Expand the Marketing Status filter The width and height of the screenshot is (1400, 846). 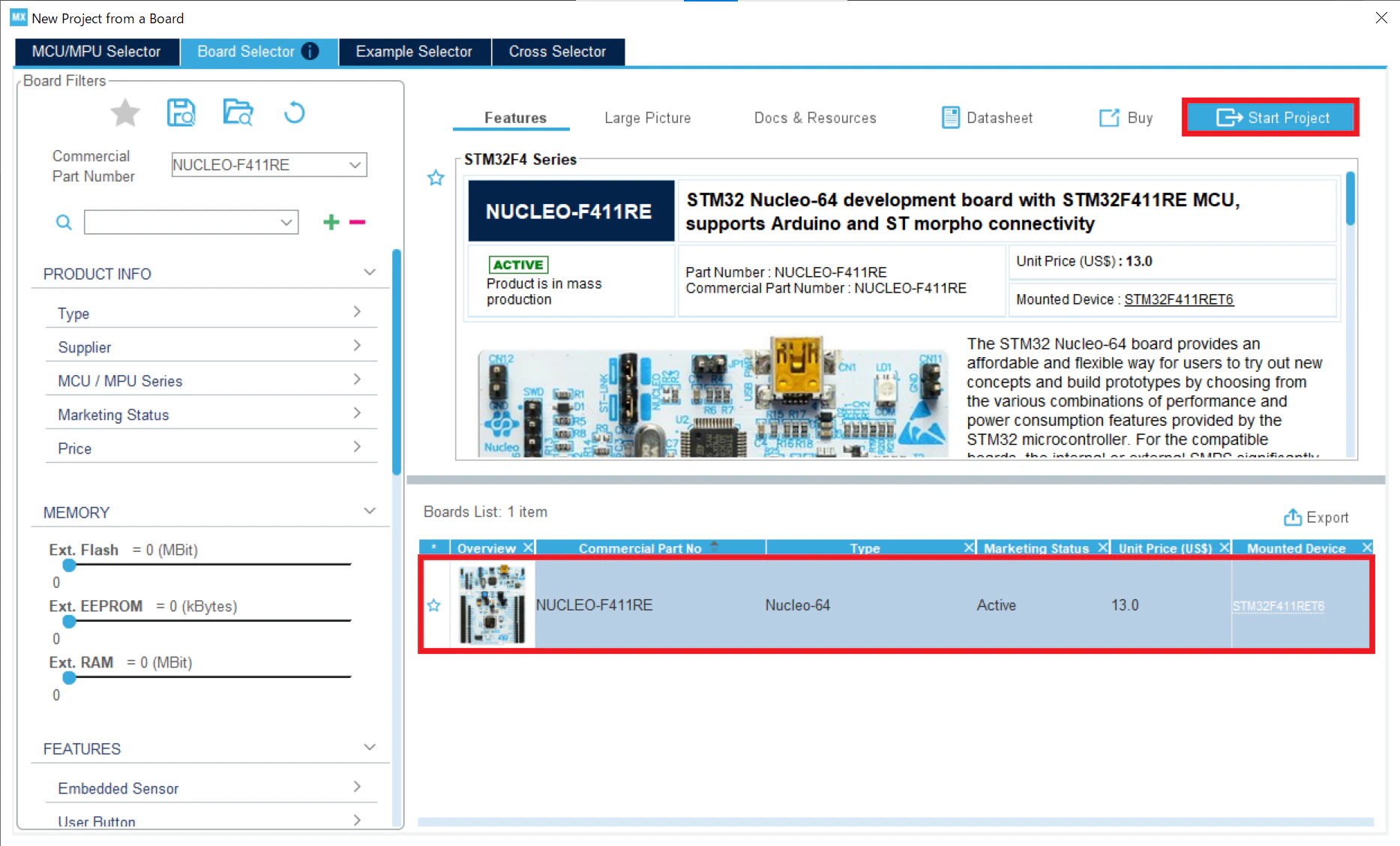357,412
